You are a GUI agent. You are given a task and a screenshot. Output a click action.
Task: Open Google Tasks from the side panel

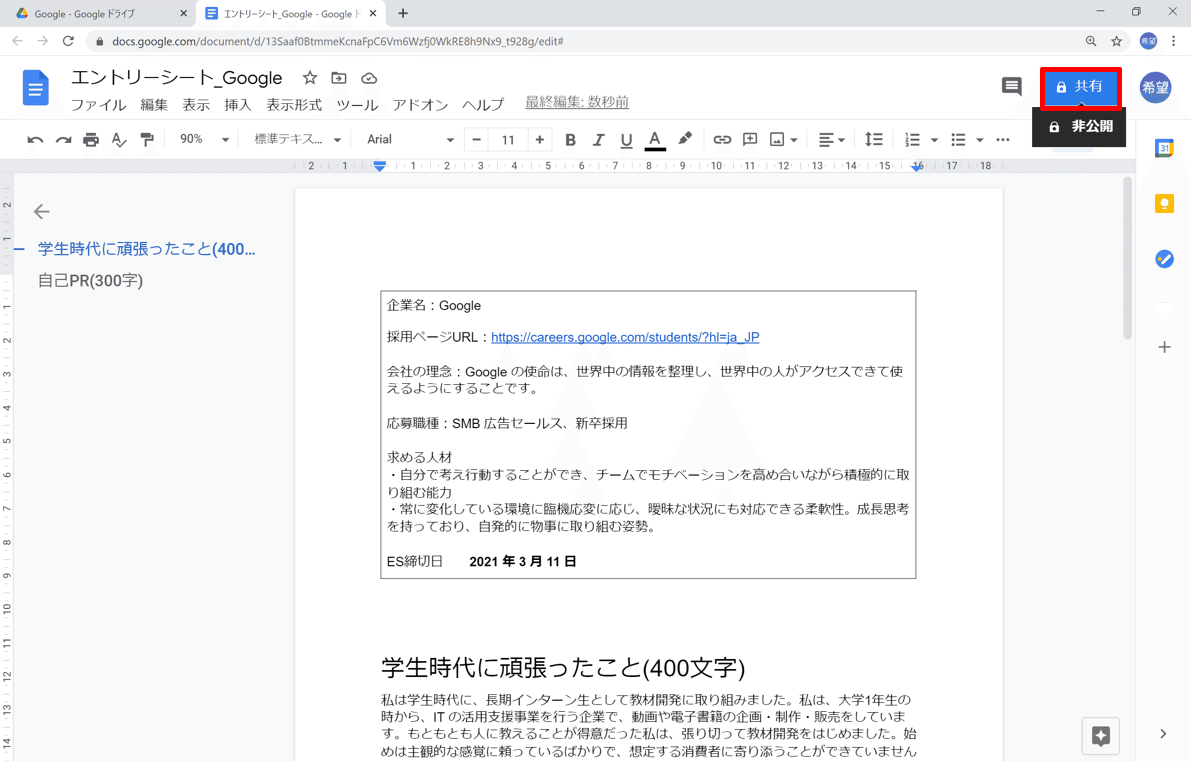coord(1164,258)
